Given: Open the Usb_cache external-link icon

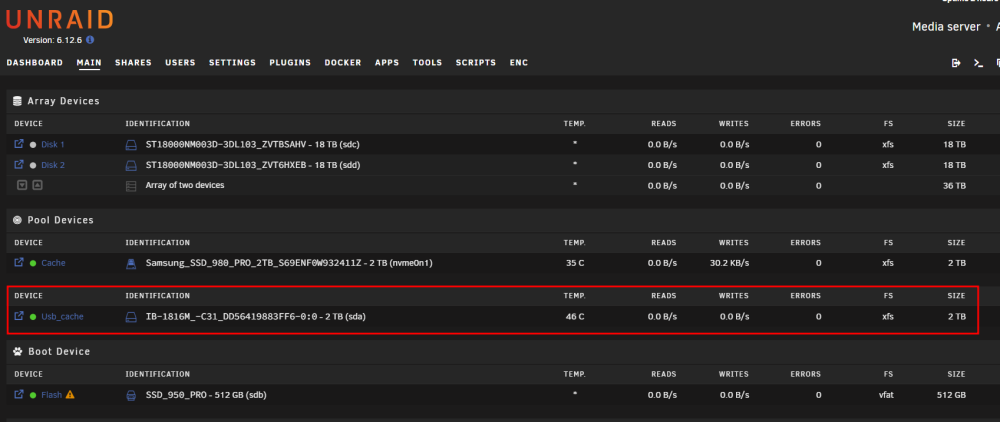Looking at the screenshot, I should click(19, 316).
